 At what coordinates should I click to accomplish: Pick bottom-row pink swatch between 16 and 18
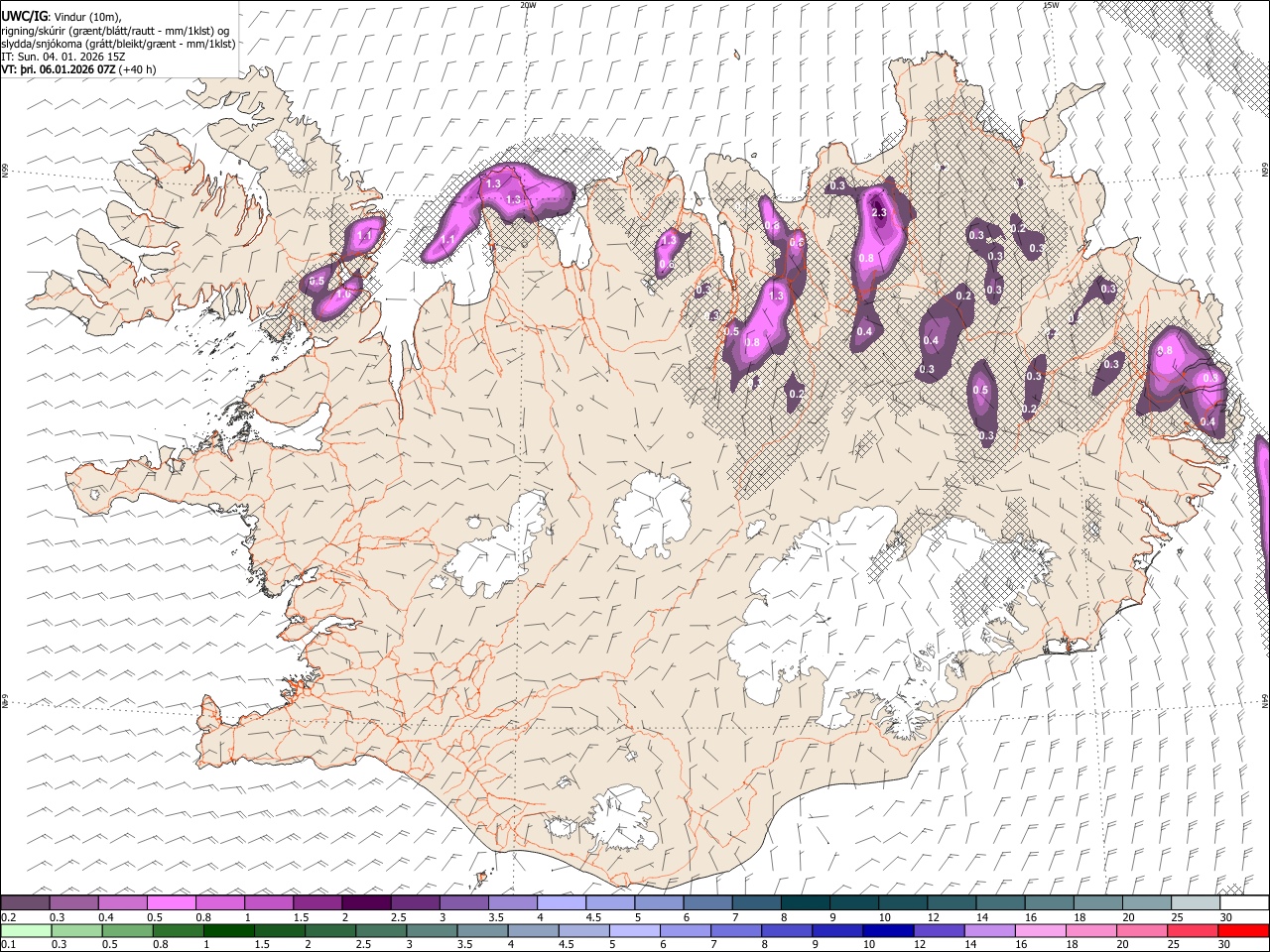pyautogui.click(x=1041, y=930)
